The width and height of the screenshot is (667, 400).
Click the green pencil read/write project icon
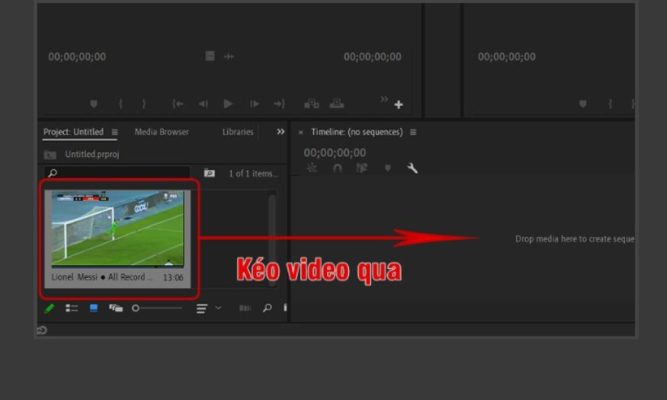(x=50, y=308)
